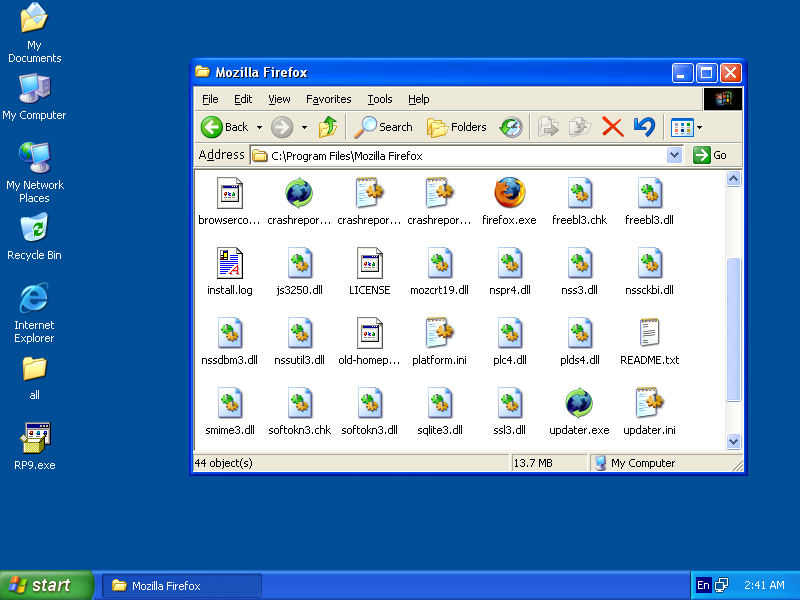Open the Back history dropdown arrow
Screen dimensions: 800x600
point(259,127)
